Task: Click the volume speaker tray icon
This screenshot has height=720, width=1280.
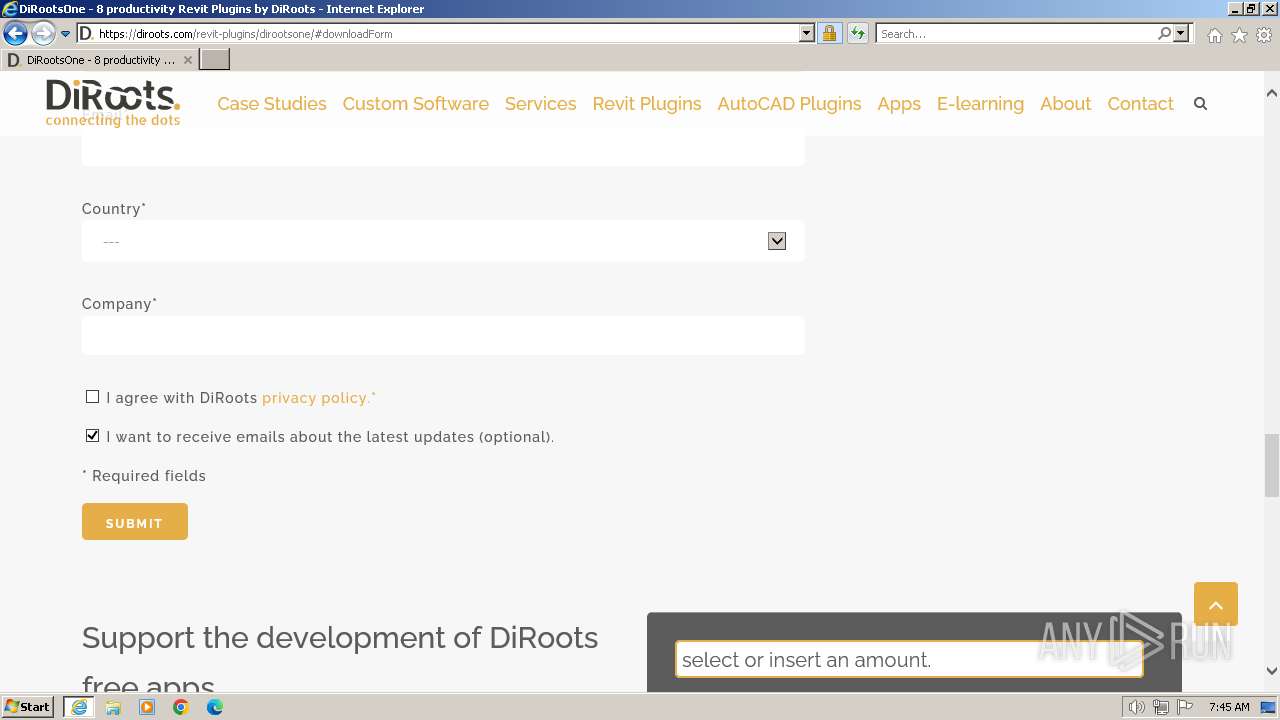Action: pos(1136,707)
